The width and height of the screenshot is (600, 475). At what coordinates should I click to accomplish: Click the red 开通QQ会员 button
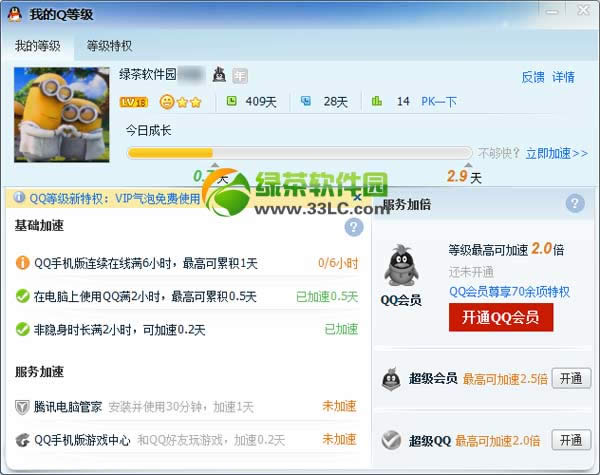pos(501,317)
